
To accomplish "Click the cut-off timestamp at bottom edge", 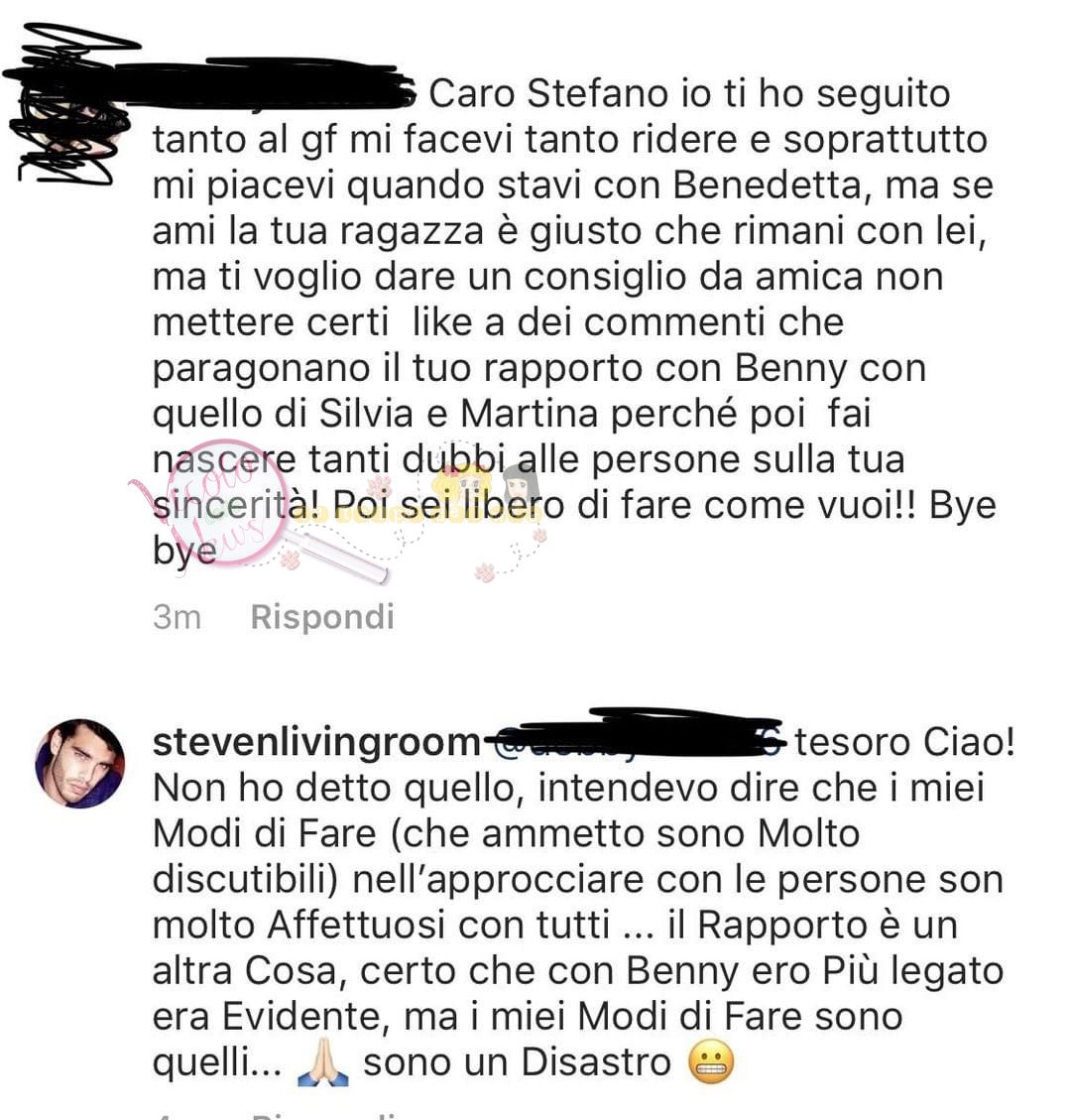I will click(165, 1116).
